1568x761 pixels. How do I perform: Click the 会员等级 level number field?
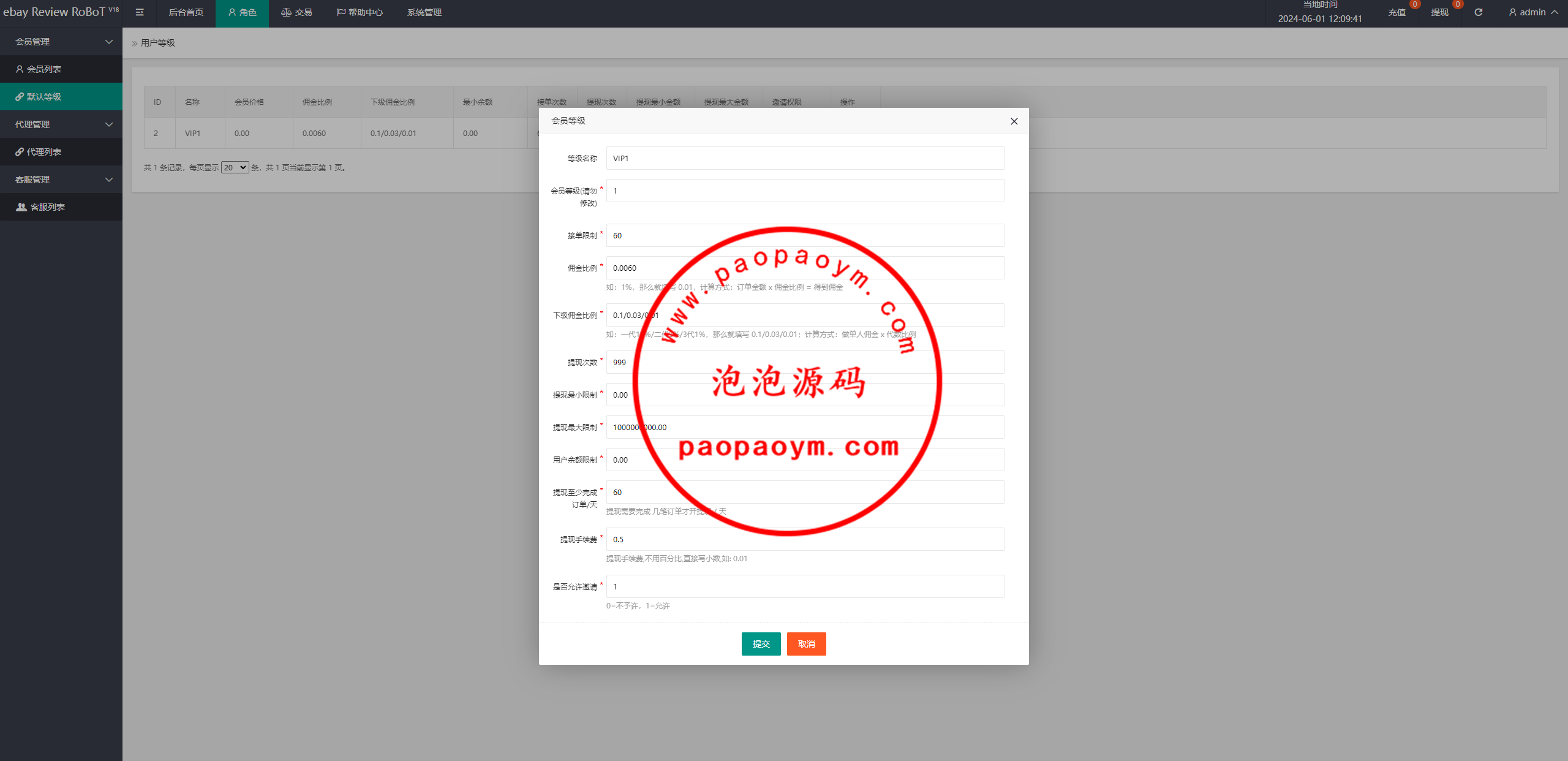pos(805,191)
